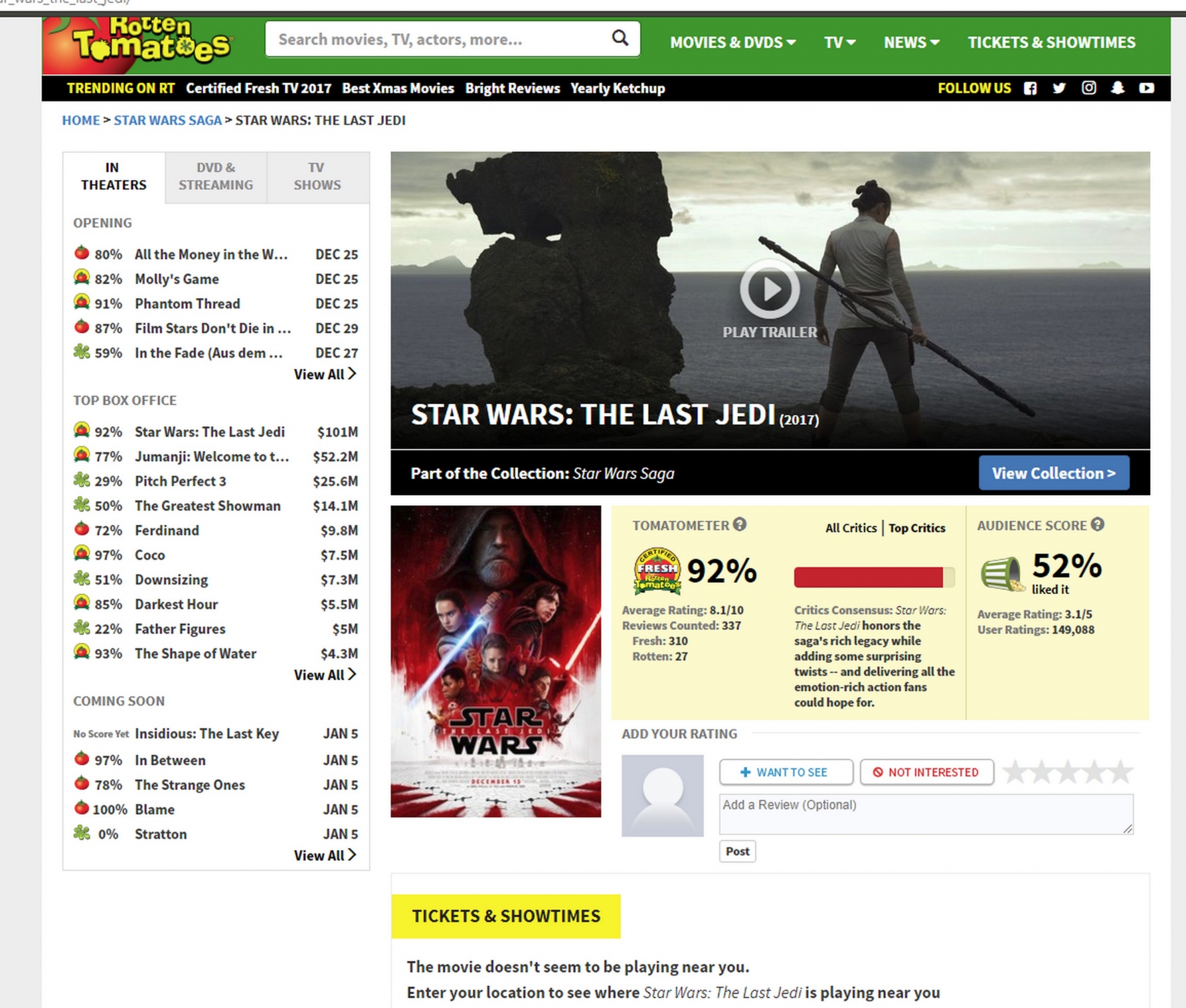
Task: Rate five stars using the last star
Action: [1121, 772]
